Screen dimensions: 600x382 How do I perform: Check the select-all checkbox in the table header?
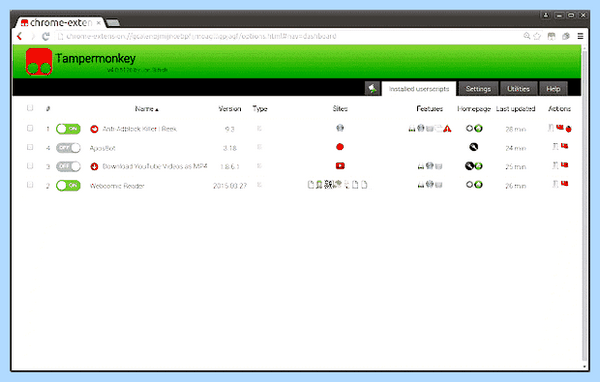coord(30,108)
